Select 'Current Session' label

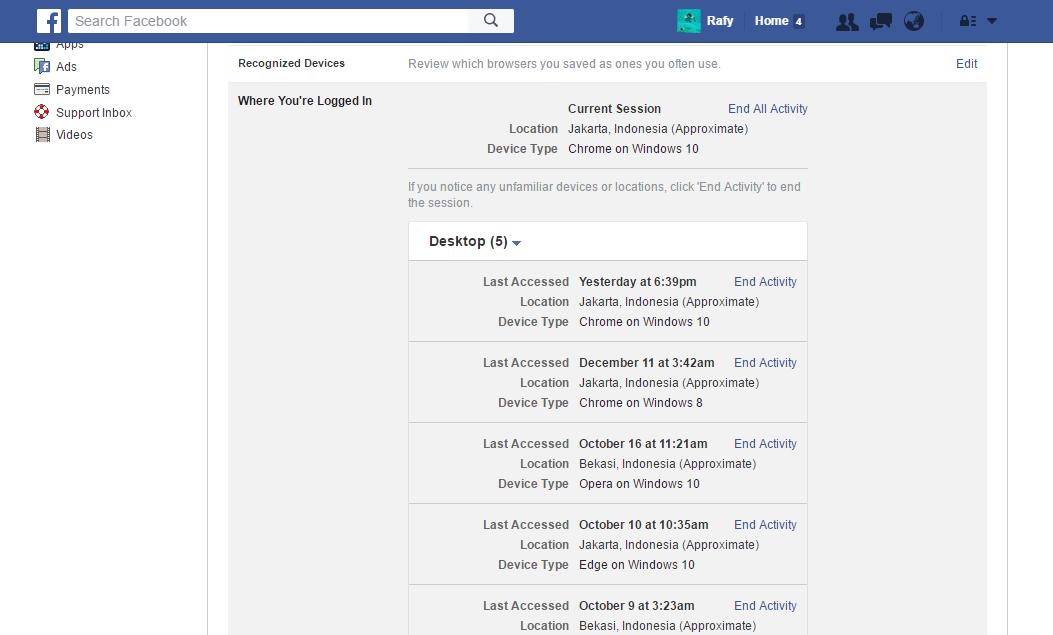pyautogui.click(x=614, y=109)
